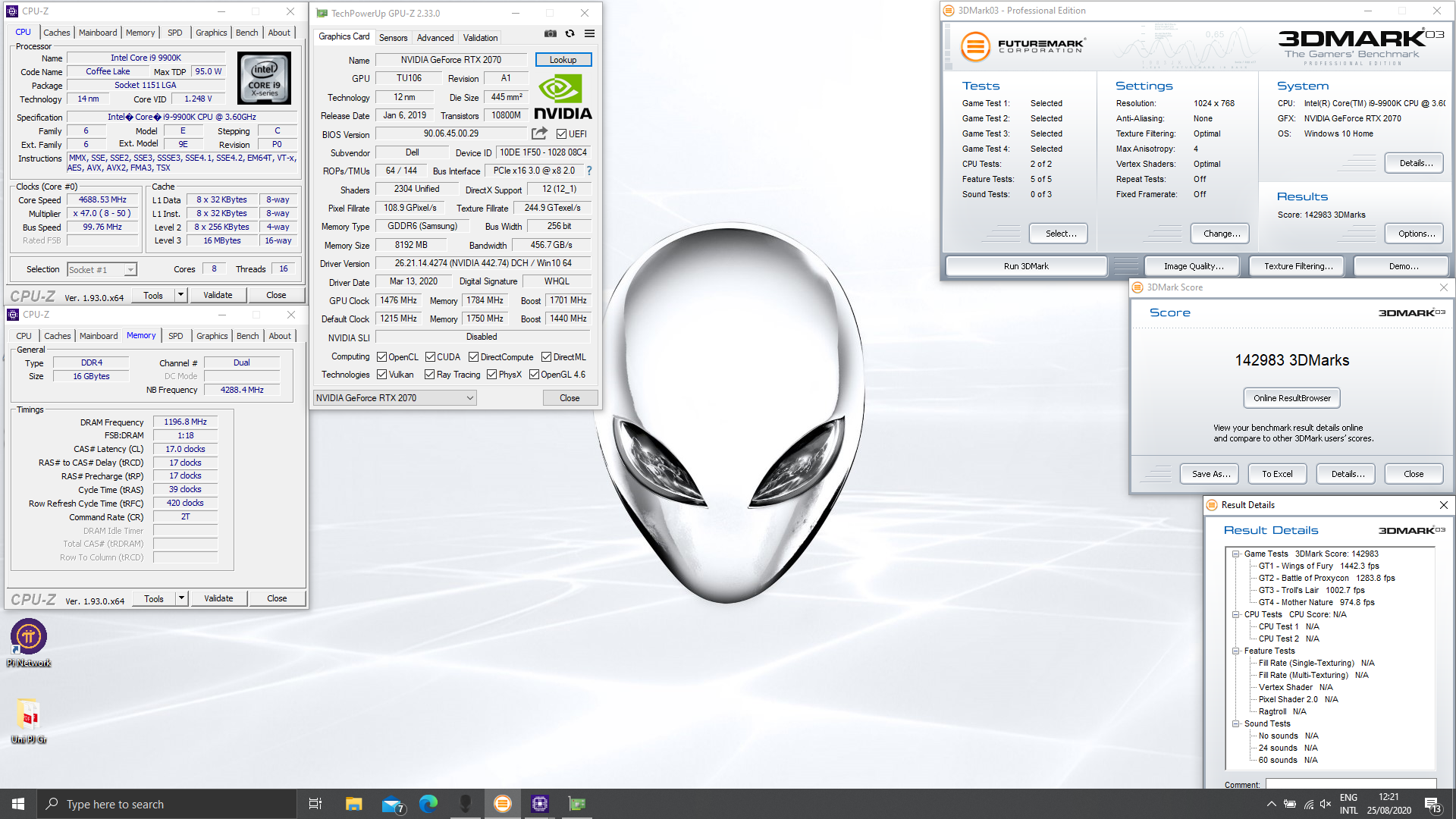Screen dimensions: 1456x819
Task: Open the Action Center notifications
Action: pyautogui.click(x=1432, y=804)
